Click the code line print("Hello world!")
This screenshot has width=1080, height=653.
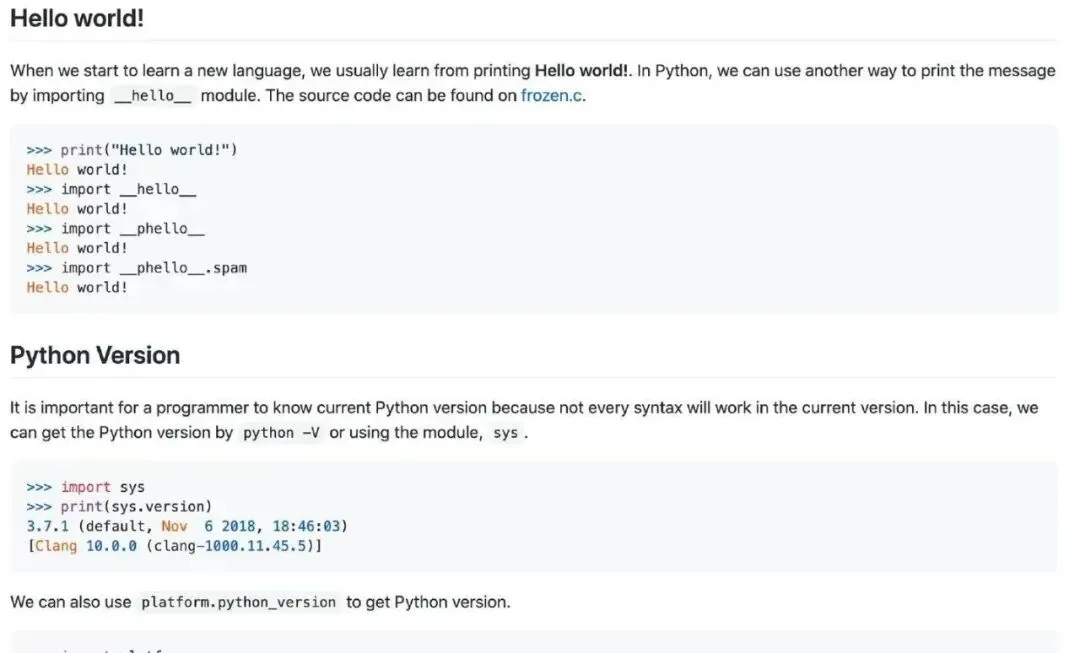(132, 149)
